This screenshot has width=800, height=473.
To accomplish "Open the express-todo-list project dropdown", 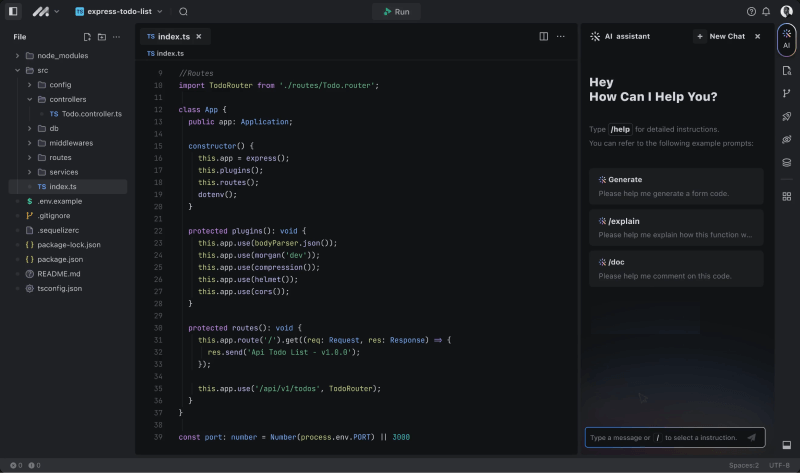I will 119,11.
